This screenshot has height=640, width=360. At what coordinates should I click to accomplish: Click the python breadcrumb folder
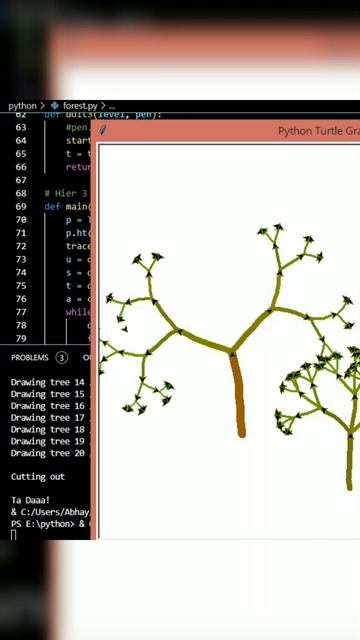pos(22,106)
